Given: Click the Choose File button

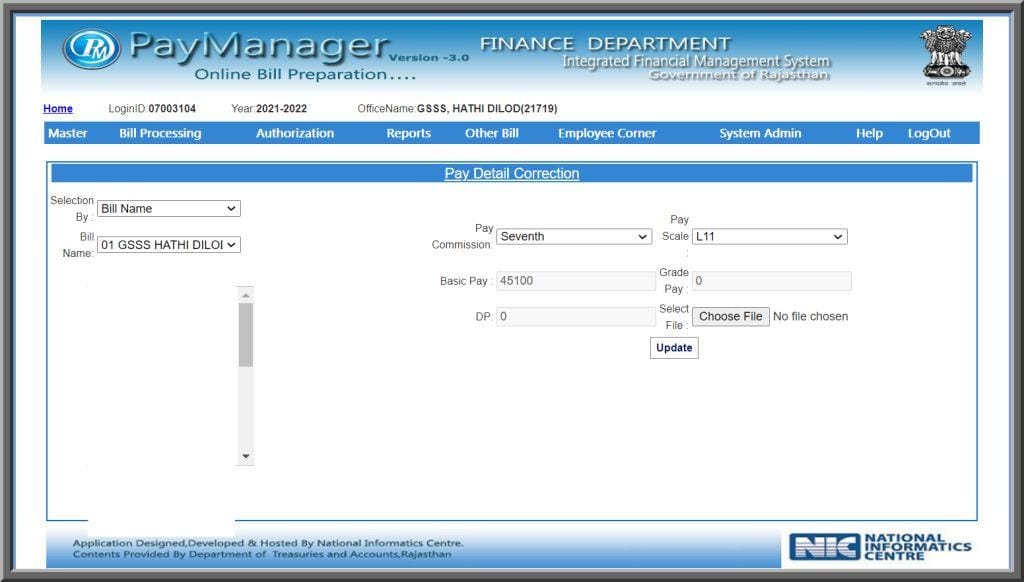Looking at the screenshot, I should (730, 317).
